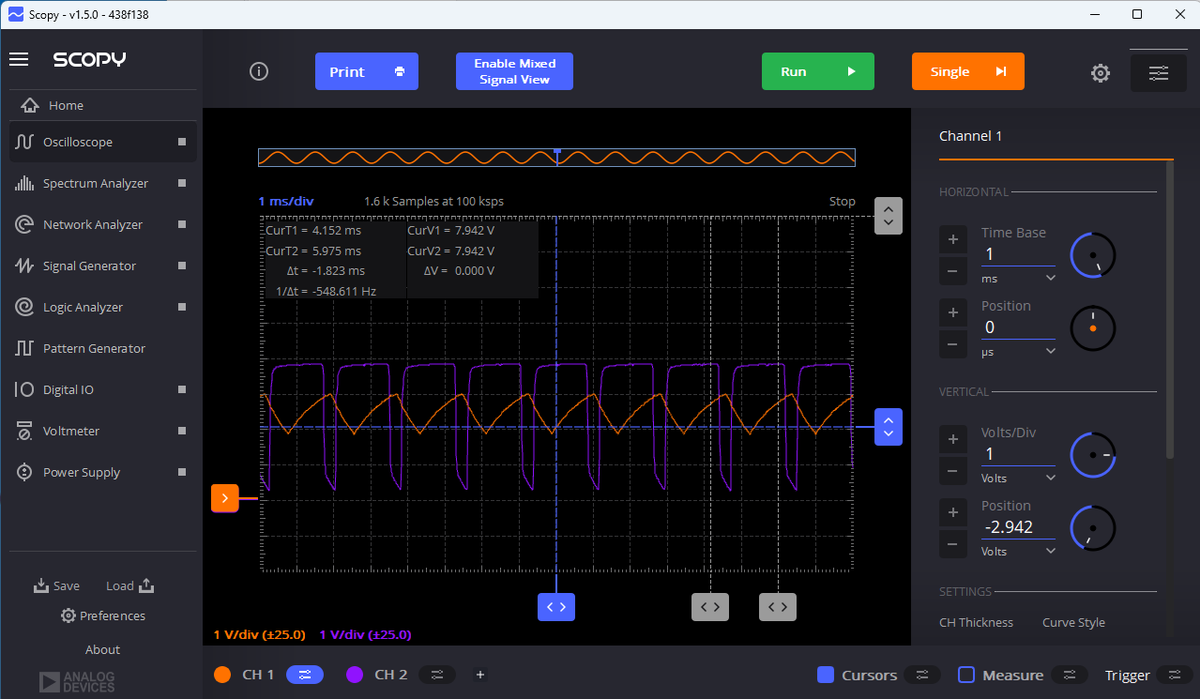1200x699 pixels.
Task: Open the gear settings icon near Single
Action: pyautogui.click(x=1100, y=72)
